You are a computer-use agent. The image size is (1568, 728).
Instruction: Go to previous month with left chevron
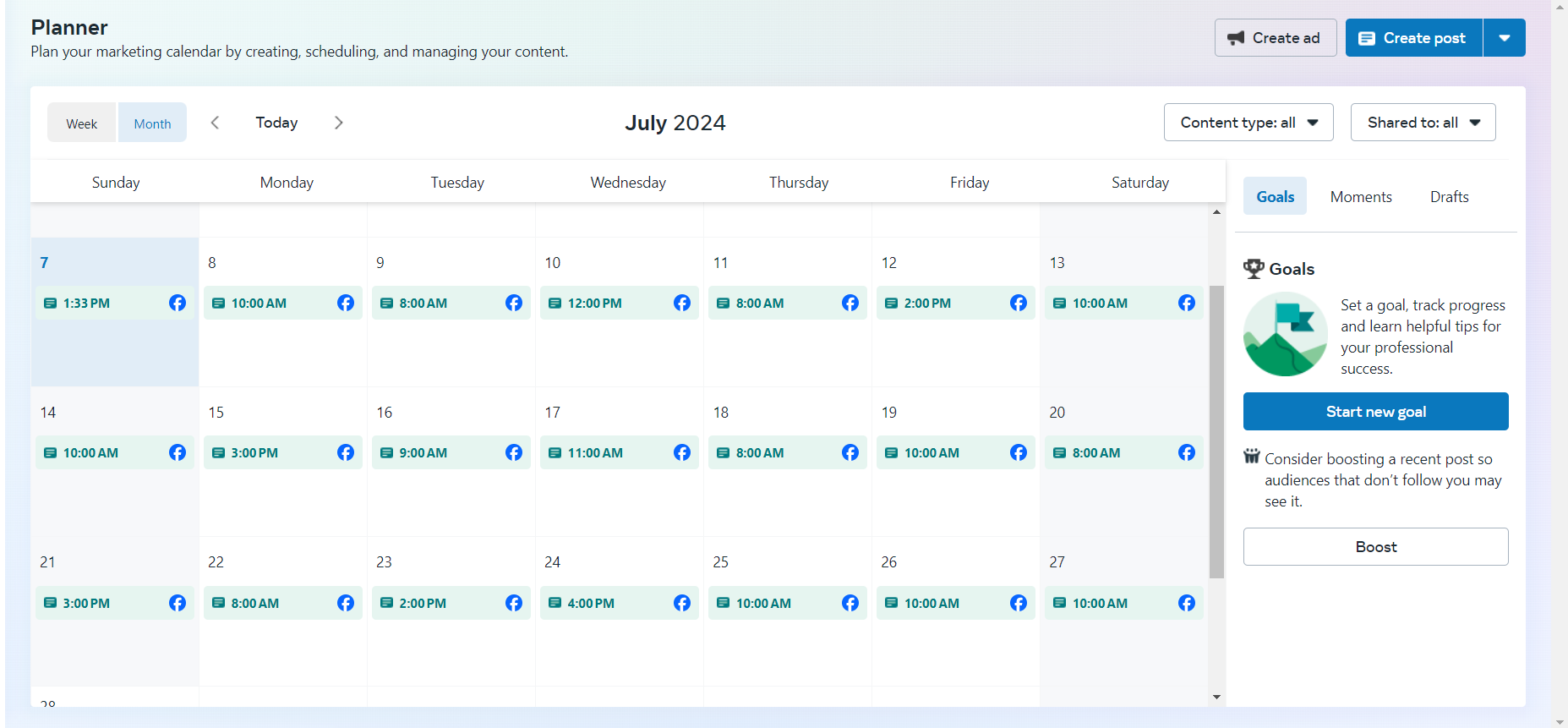pyautogui.click(x=215, y=123)
